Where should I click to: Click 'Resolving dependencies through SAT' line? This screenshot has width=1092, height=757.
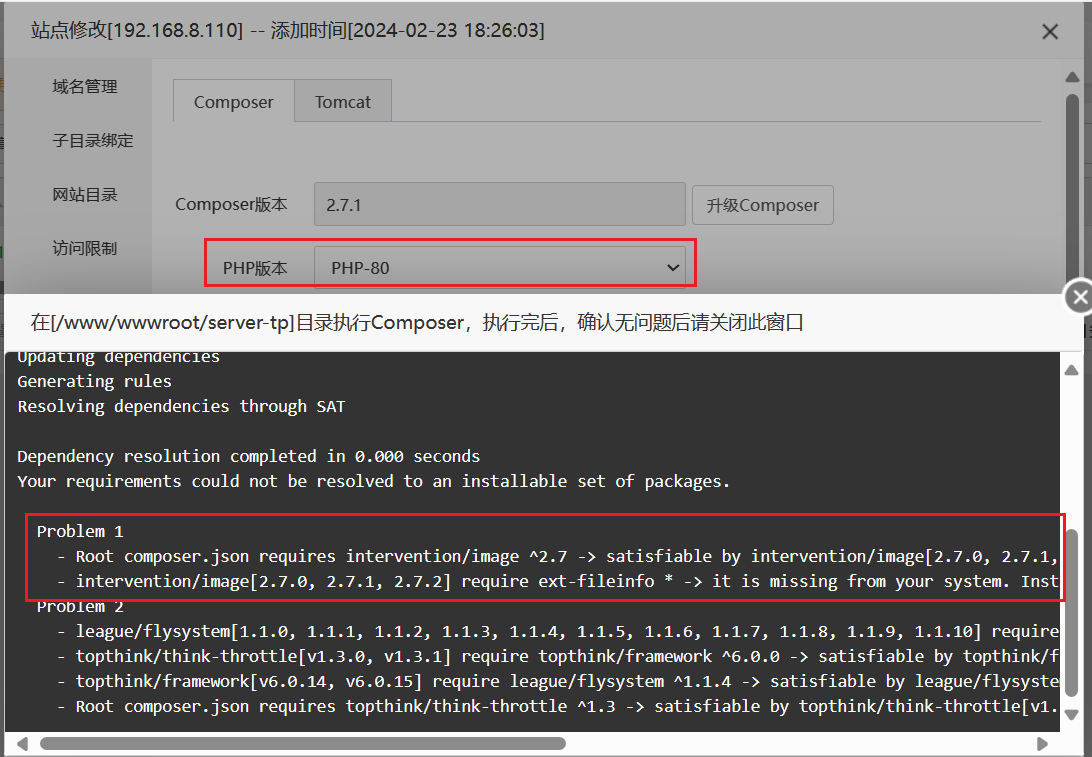coord(181,407)
